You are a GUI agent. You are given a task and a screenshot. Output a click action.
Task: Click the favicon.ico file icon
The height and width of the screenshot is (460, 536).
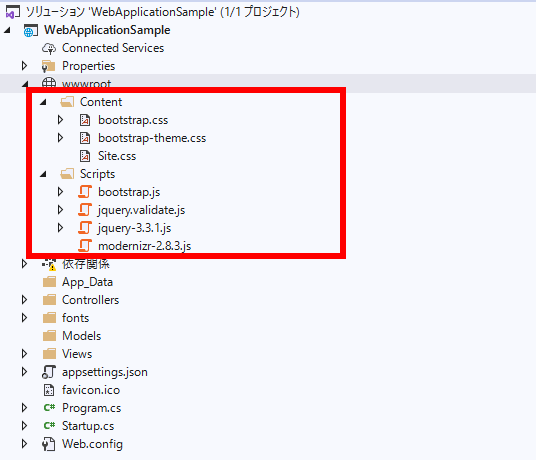coord(49,390)
